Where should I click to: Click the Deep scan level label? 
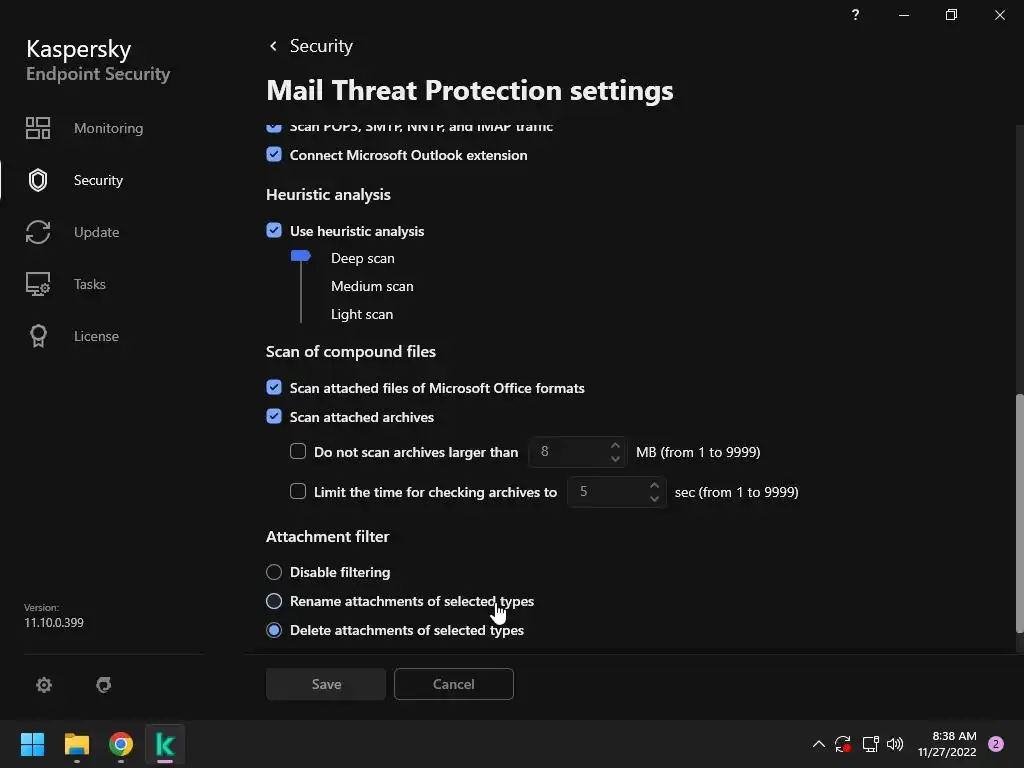pyautogui.click(x=362, y=258)
